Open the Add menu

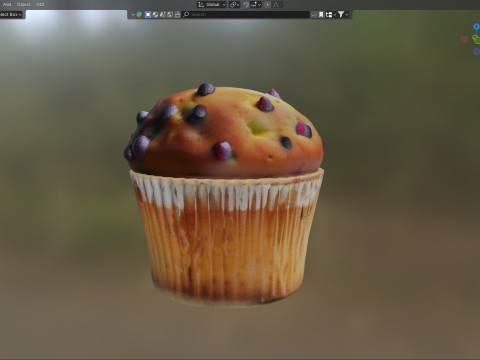point(7,4)
